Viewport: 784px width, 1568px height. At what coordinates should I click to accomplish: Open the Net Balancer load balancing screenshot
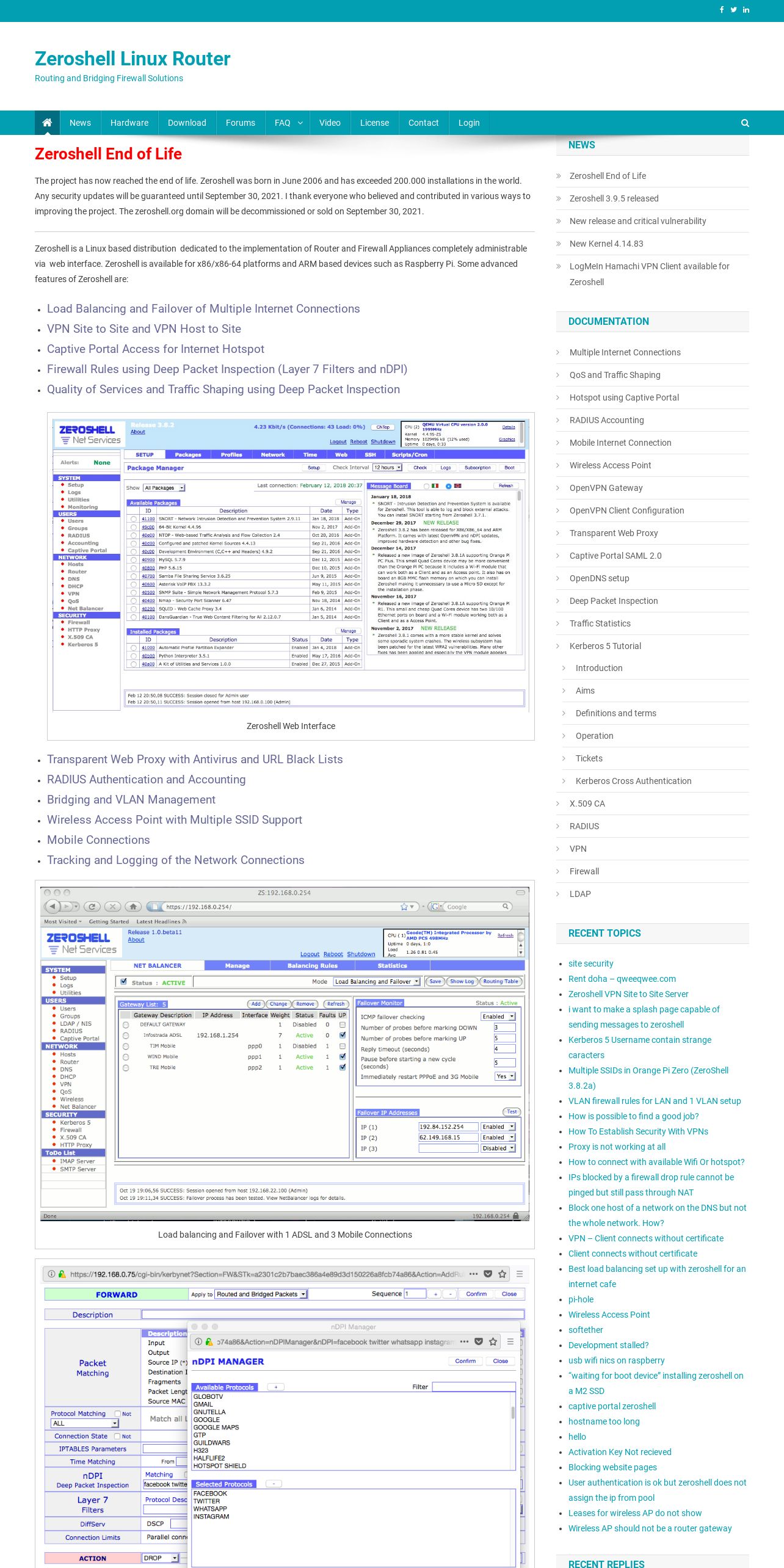pos(285,1053)
